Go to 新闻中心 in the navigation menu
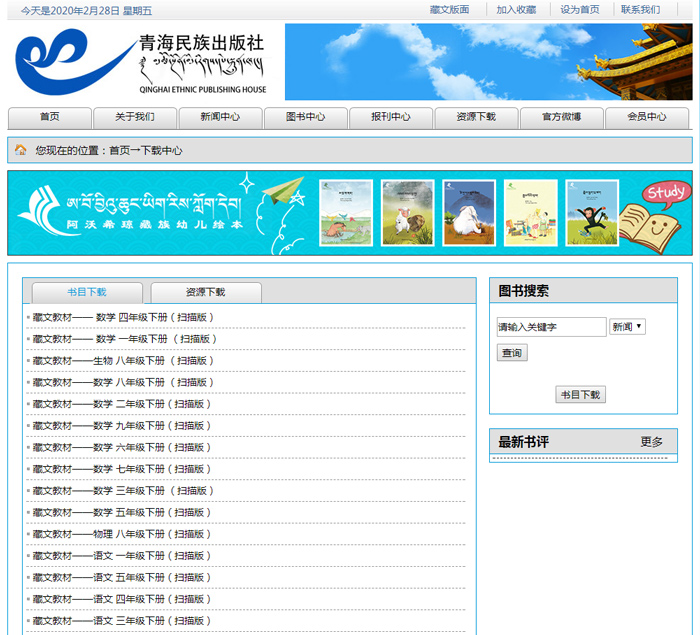Image resolution: width=700 pixels, height=635 pixels. (x=220, y=117)
